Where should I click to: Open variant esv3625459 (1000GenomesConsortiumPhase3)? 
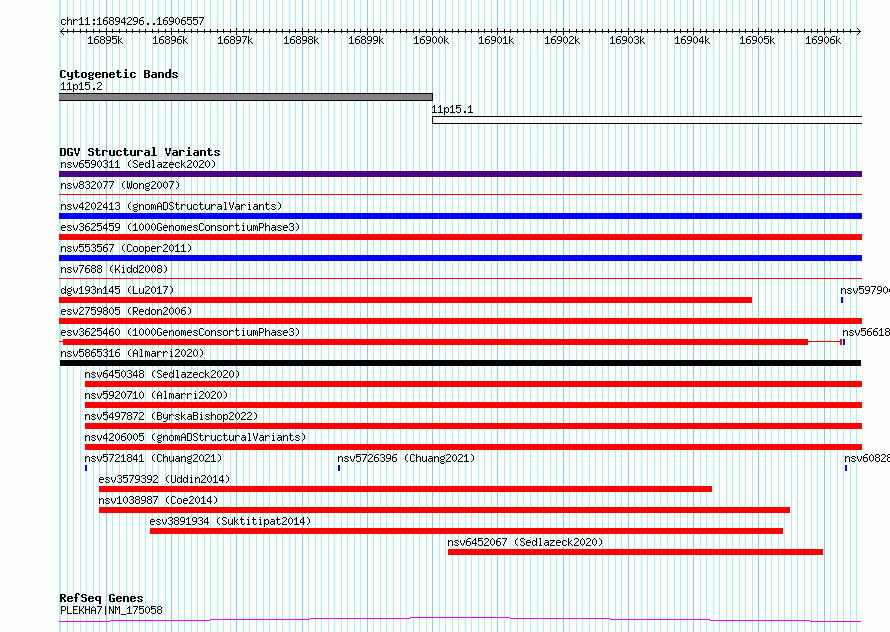click(x=180, y=227)
